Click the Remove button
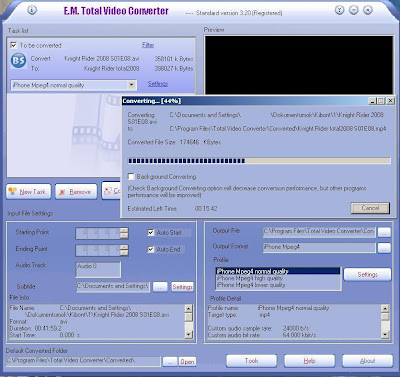The width and height of the screenshot is (400, 377). pyautogui.click(x=76, y=192)
